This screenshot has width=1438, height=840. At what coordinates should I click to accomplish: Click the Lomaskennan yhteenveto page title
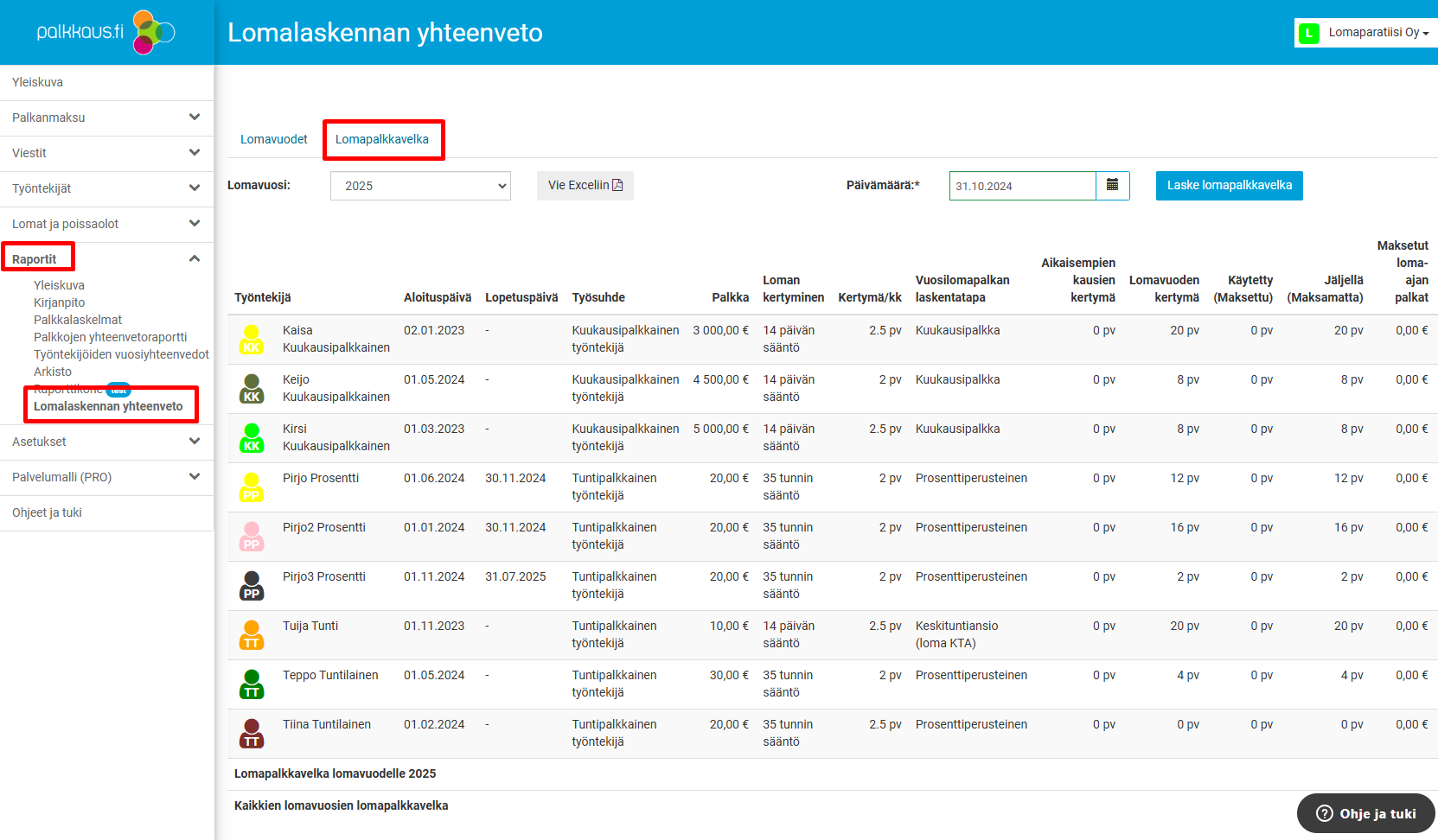385,32
